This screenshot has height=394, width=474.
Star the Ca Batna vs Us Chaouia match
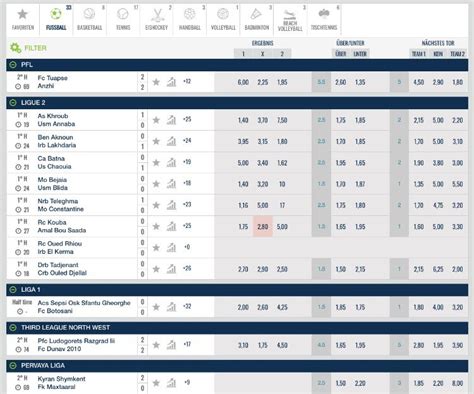(156, 163)
